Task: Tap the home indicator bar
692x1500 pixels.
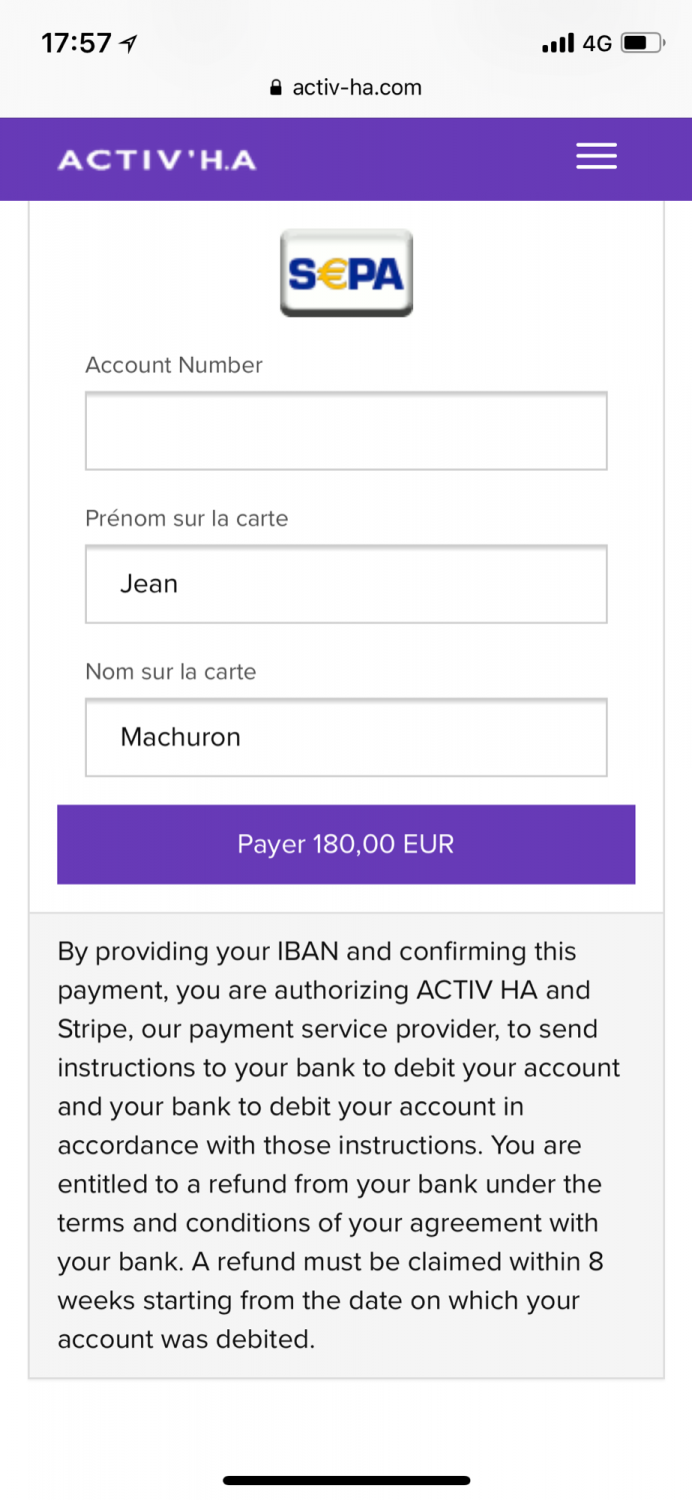Action: pyautogui.click(x=346, y=1480)
